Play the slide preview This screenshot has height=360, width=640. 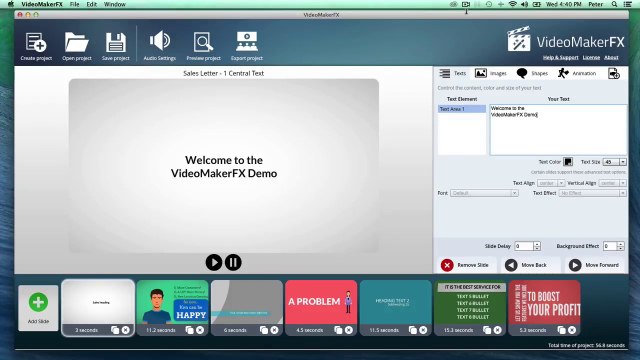coord(213,262)
